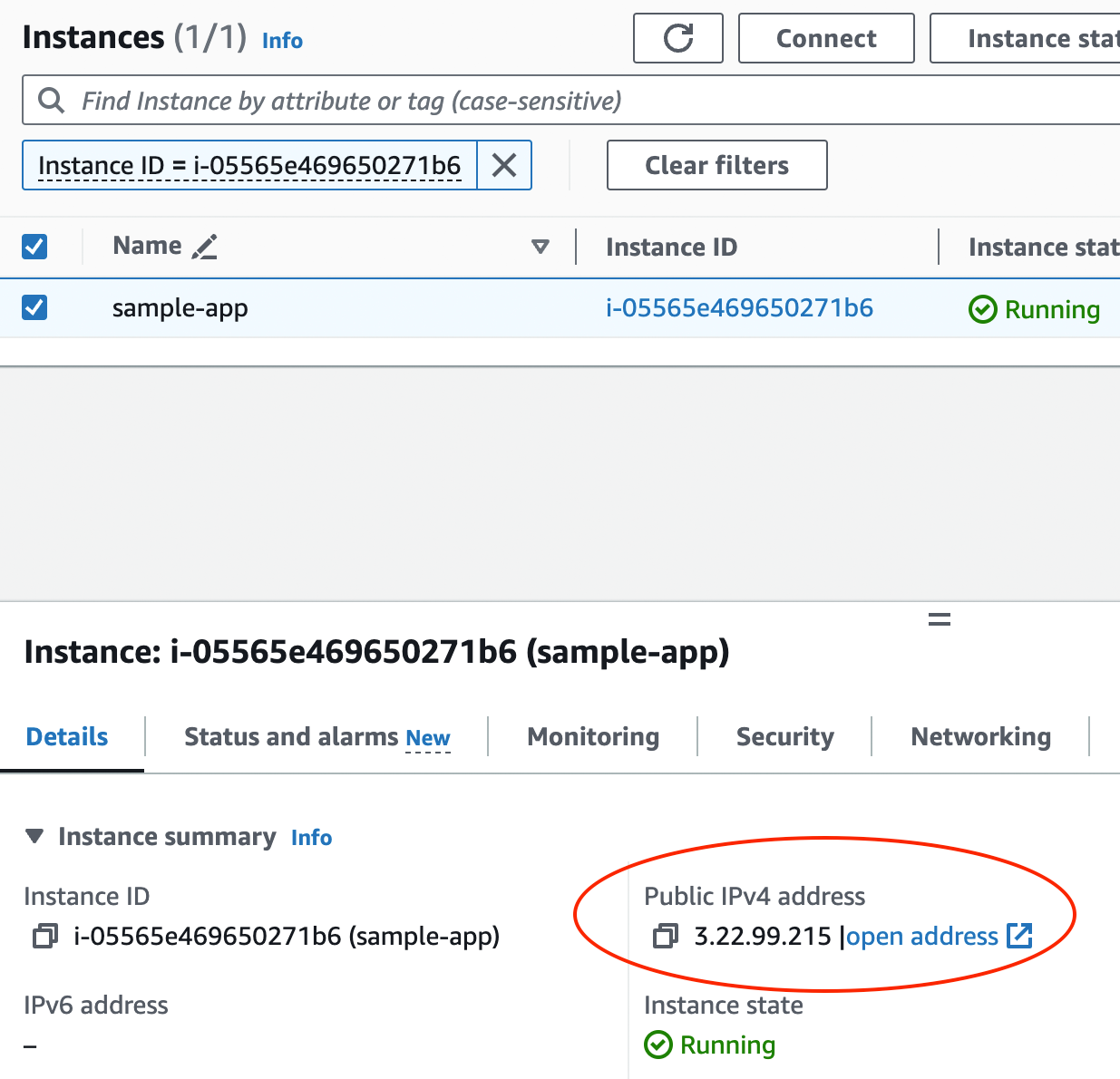Open the i-05565e469650271b6 instance link

(x=740, y=307)
